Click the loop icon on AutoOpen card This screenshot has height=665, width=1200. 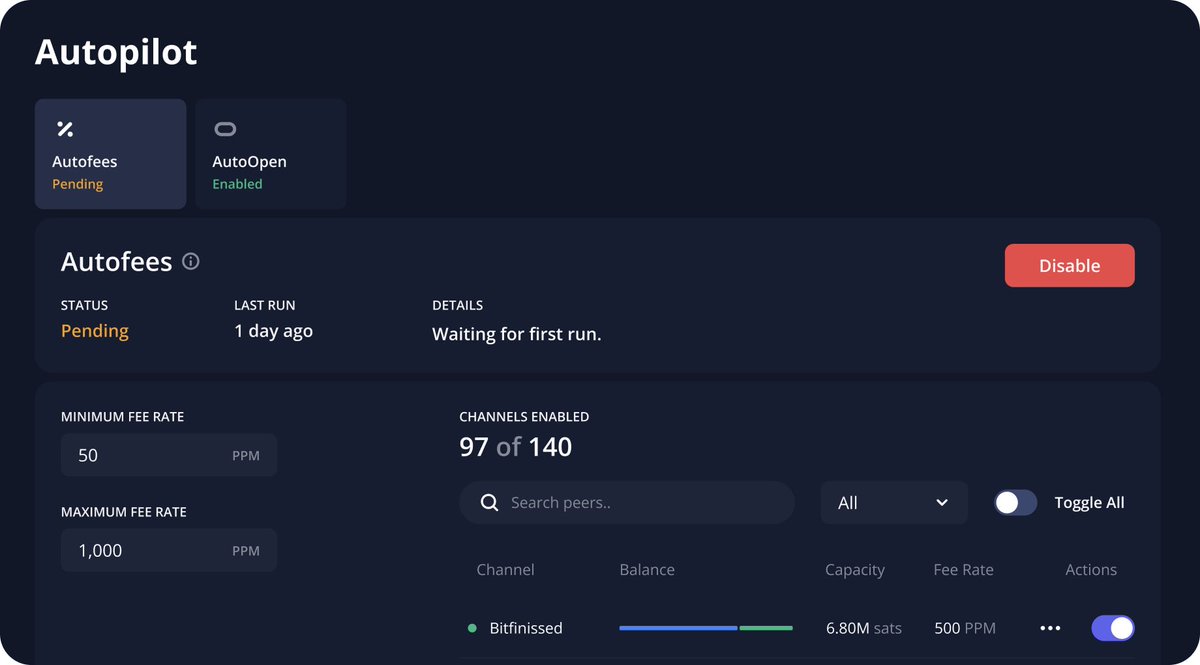pos(226,129)
